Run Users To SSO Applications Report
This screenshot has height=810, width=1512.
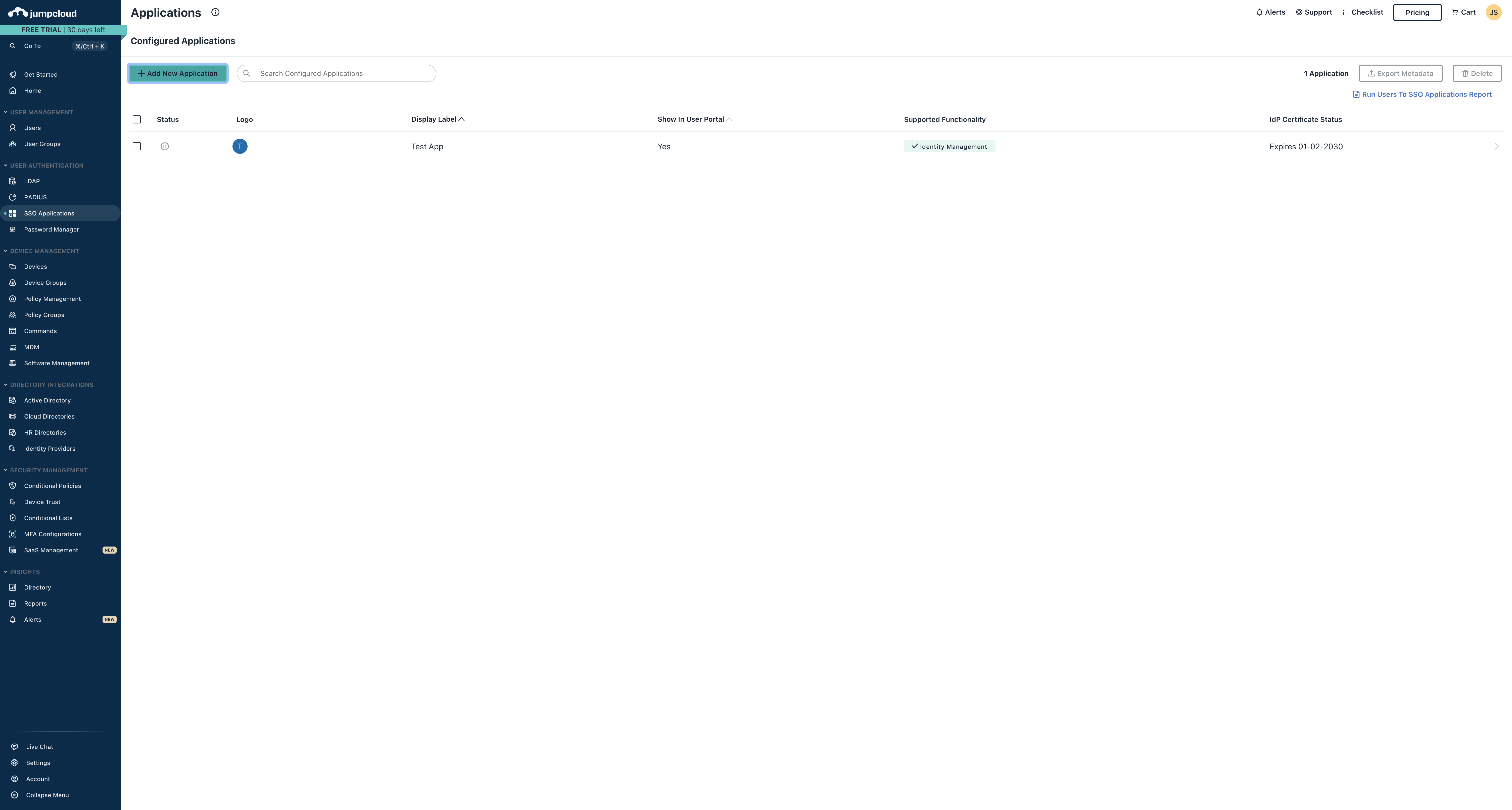1422,95
